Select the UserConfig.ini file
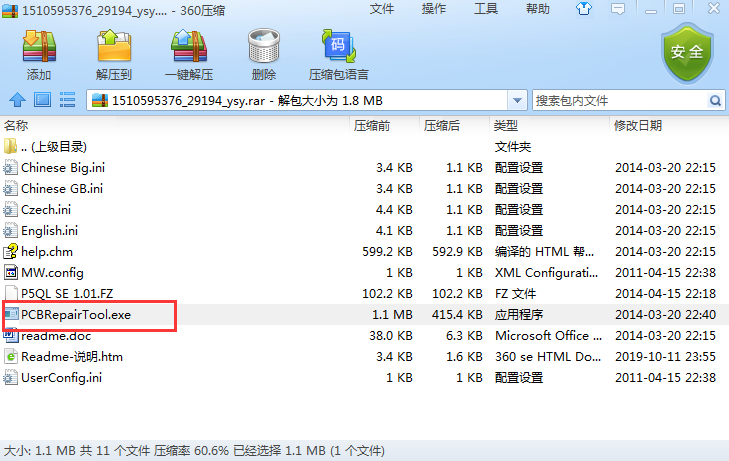Screen dimensions: 729x461 click(364, 377)
